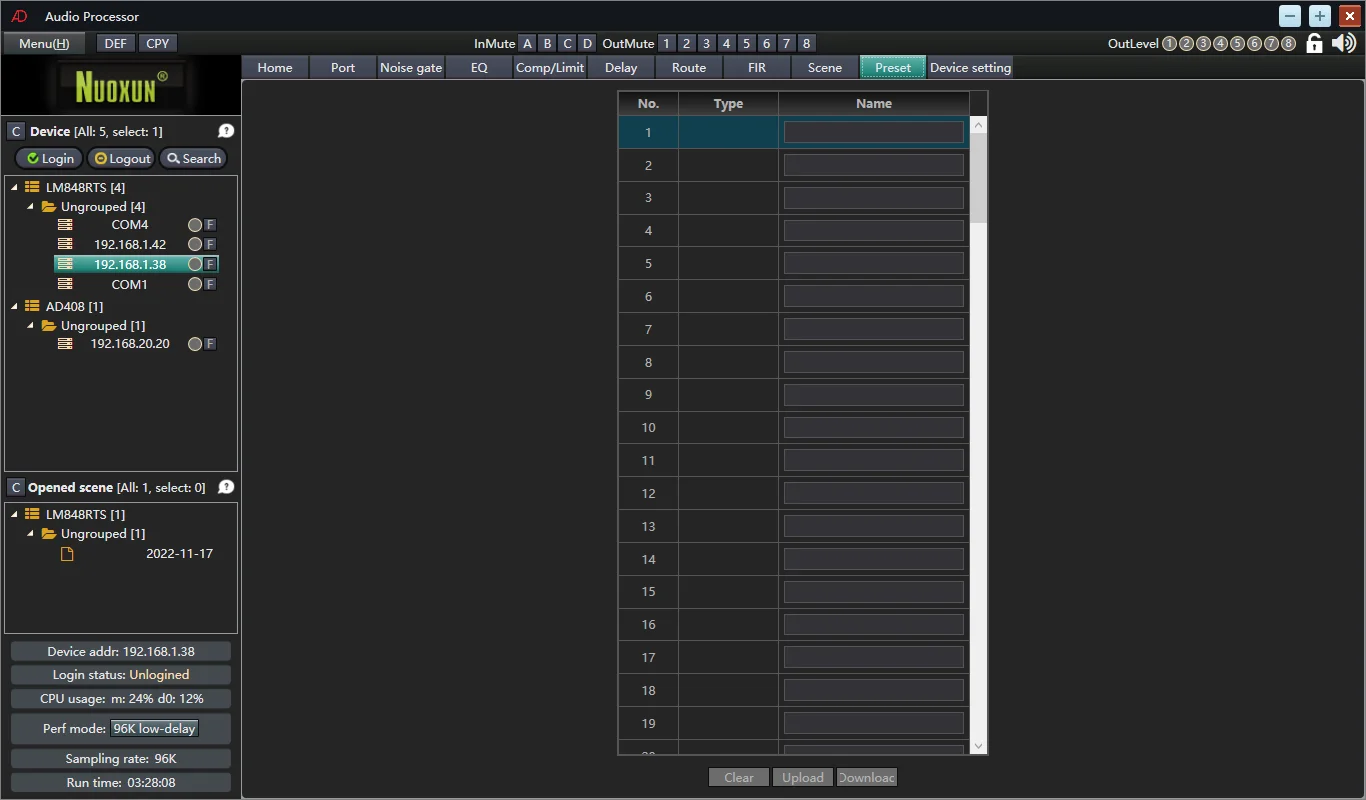Open the Perf mode 96K low-delay dropdown
Screen dimensions: 1366x800
tap(155, 729)
